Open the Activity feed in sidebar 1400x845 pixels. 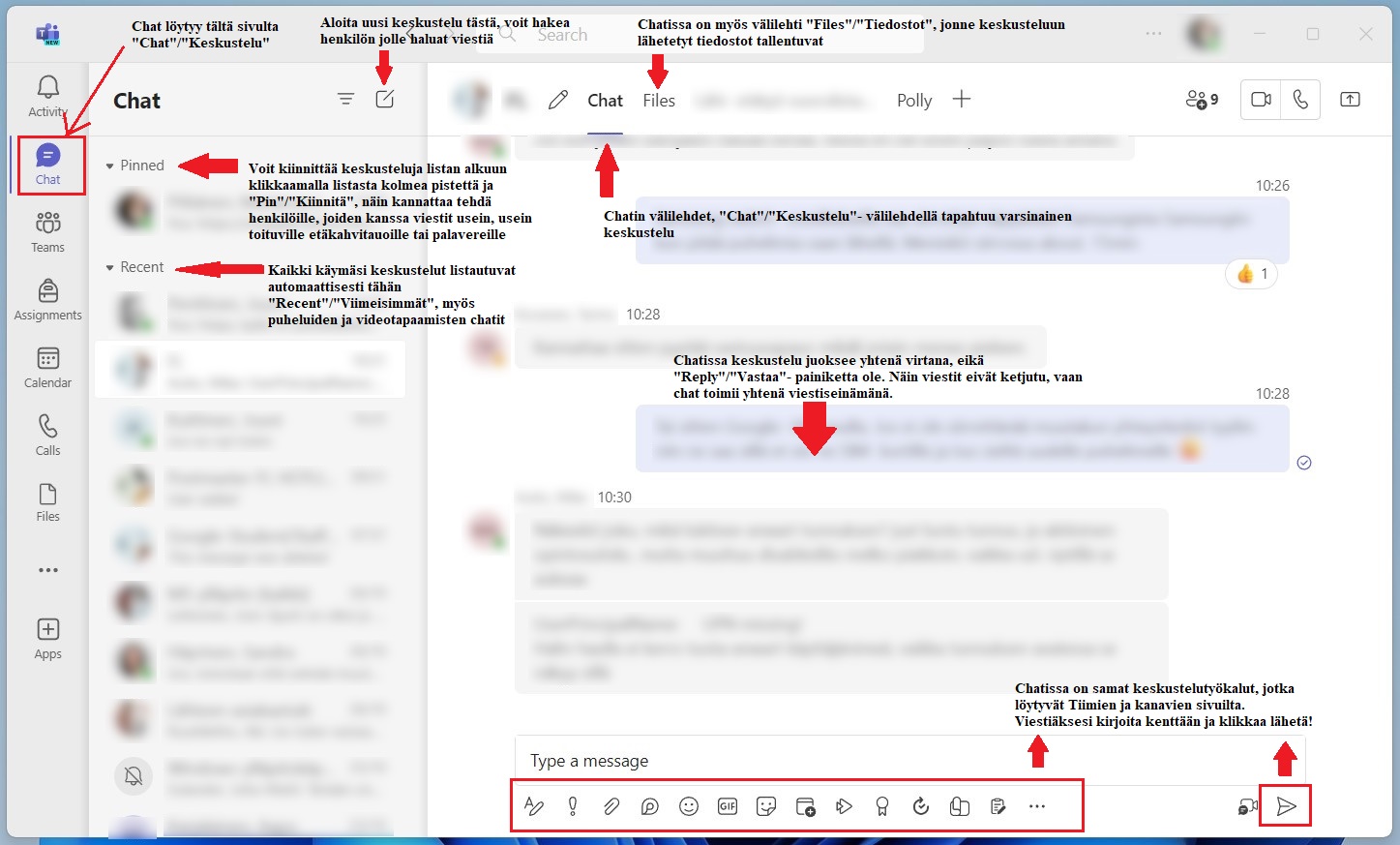47,96
